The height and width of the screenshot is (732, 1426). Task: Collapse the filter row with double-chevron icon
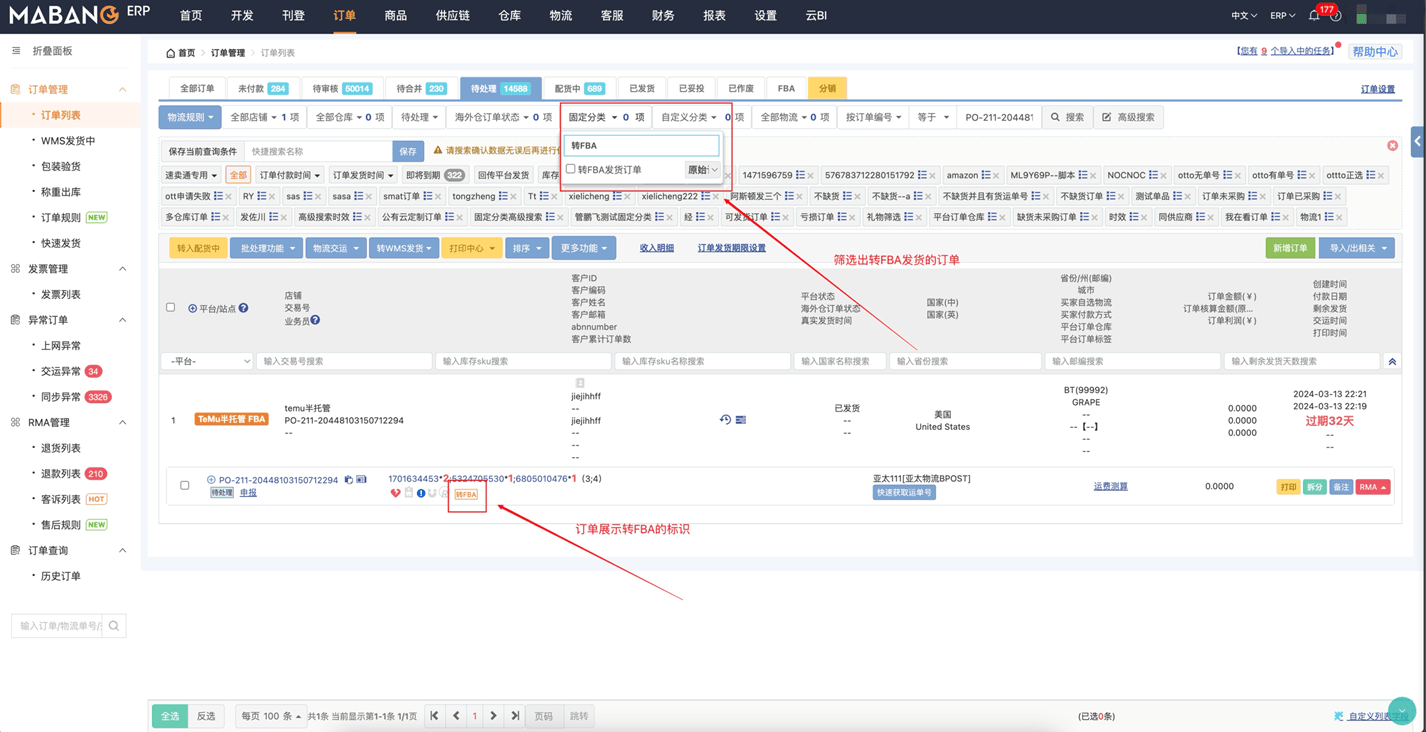point(1392,362)
